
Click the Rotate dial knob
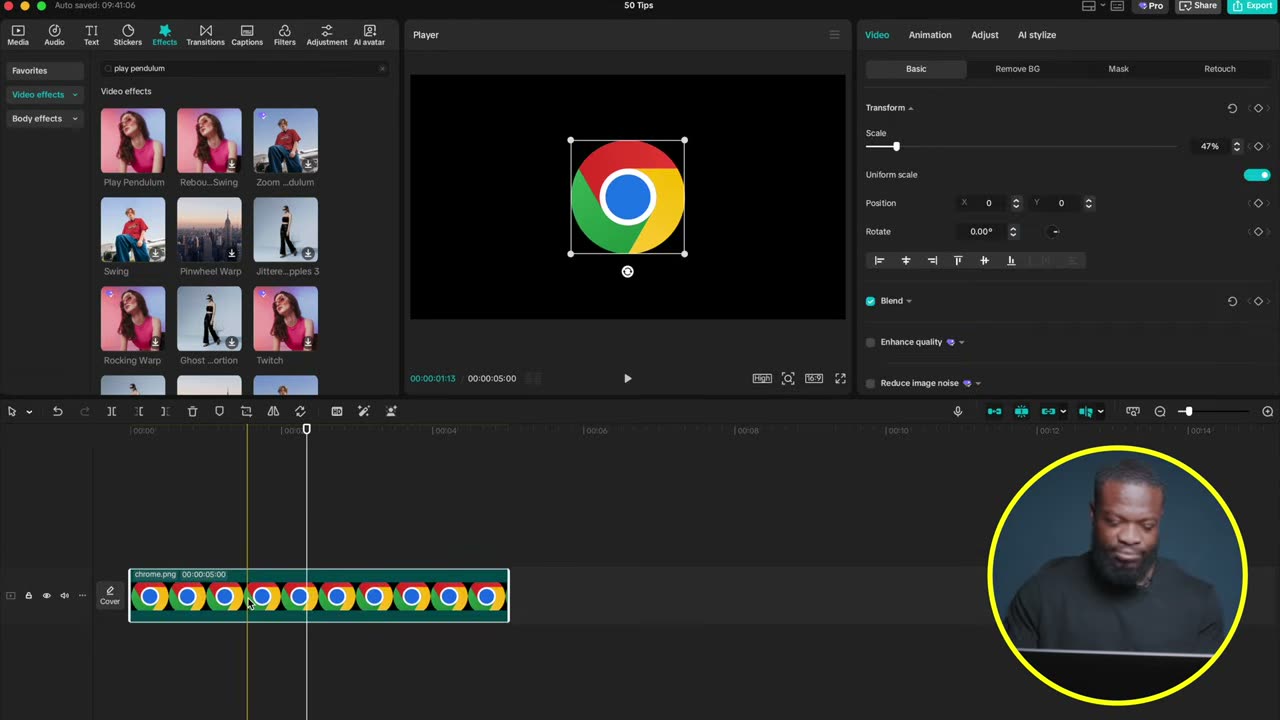(x=1054, y=232)
